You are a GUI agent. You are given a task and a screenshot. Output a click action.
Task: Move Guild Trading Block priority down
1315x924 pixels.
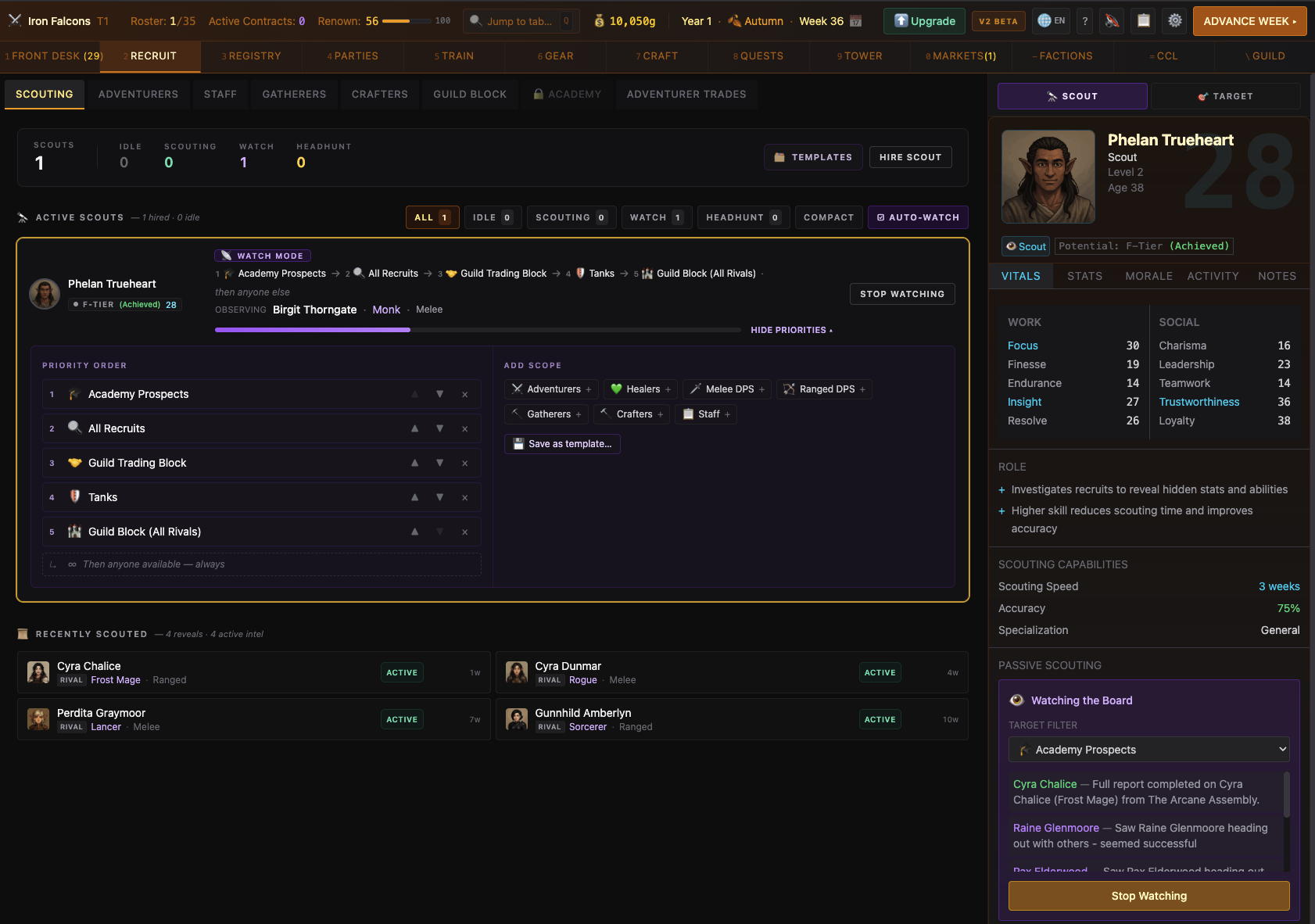(x=439, y=463)
